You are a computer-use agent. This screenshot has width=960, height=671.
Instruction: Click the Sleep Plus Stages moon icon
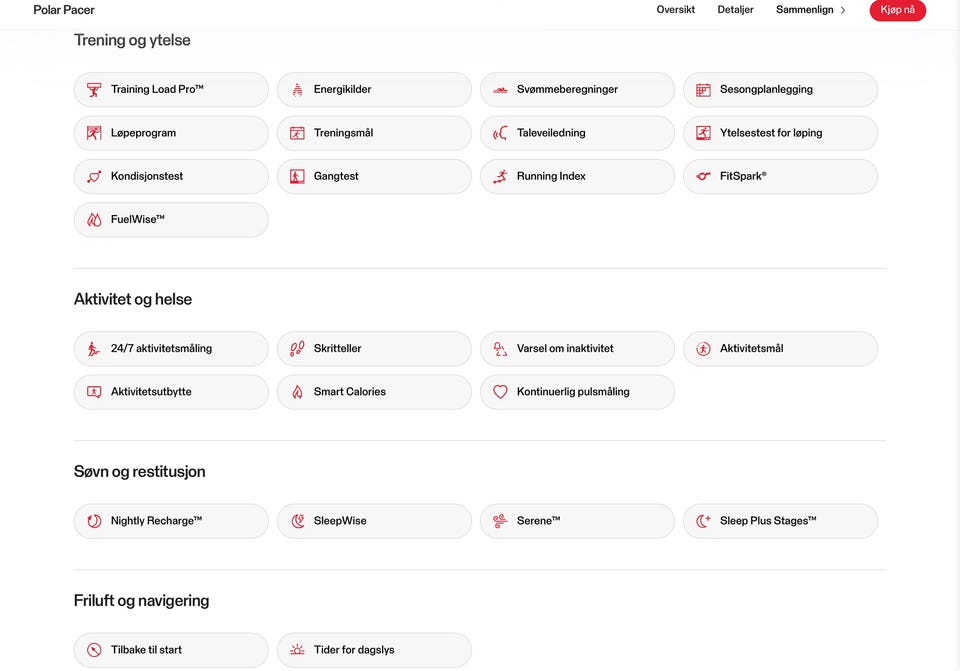[x=703, y=521]
